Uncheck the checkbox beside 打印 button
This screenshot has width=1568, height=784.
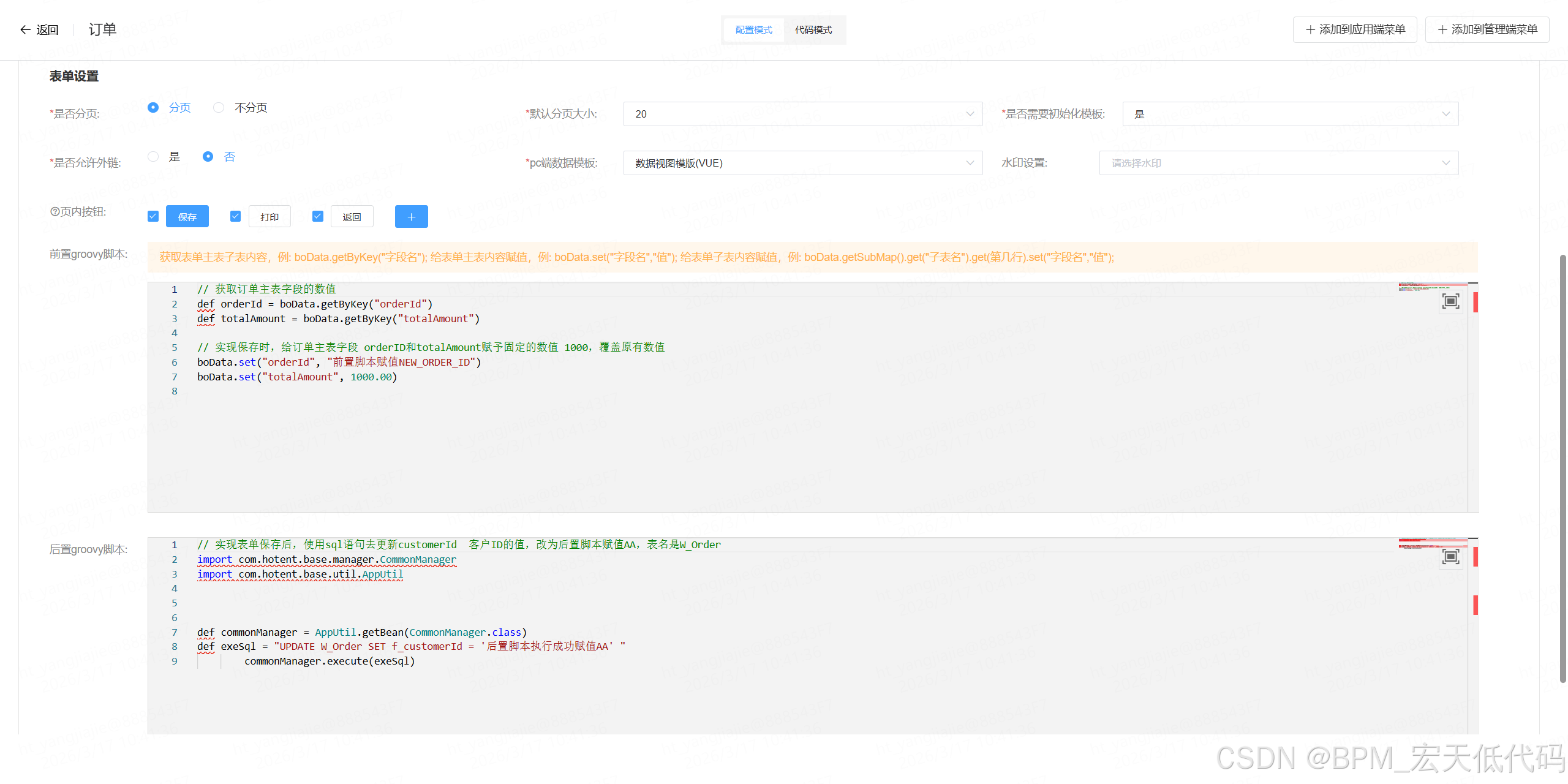pyautogui.click(x=235, y=216)
